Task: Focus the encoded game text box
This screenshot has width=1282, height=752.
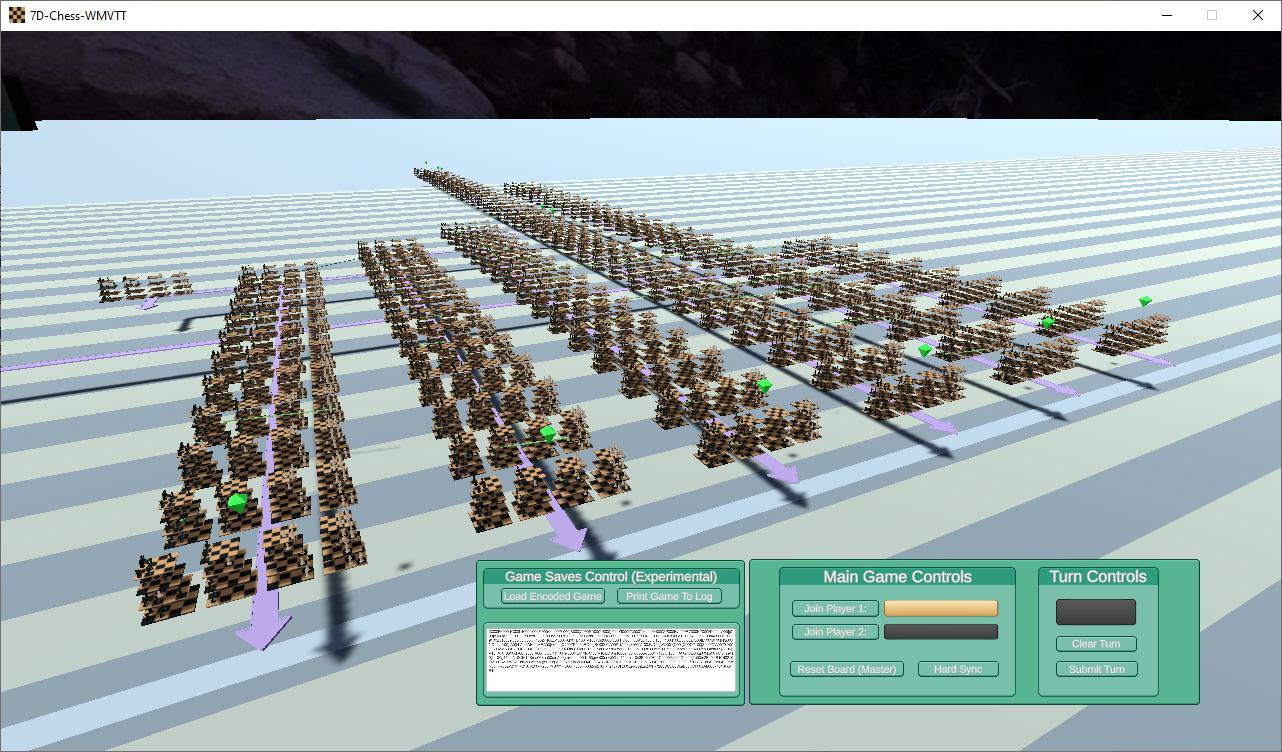Action: [x=610, y=658]
